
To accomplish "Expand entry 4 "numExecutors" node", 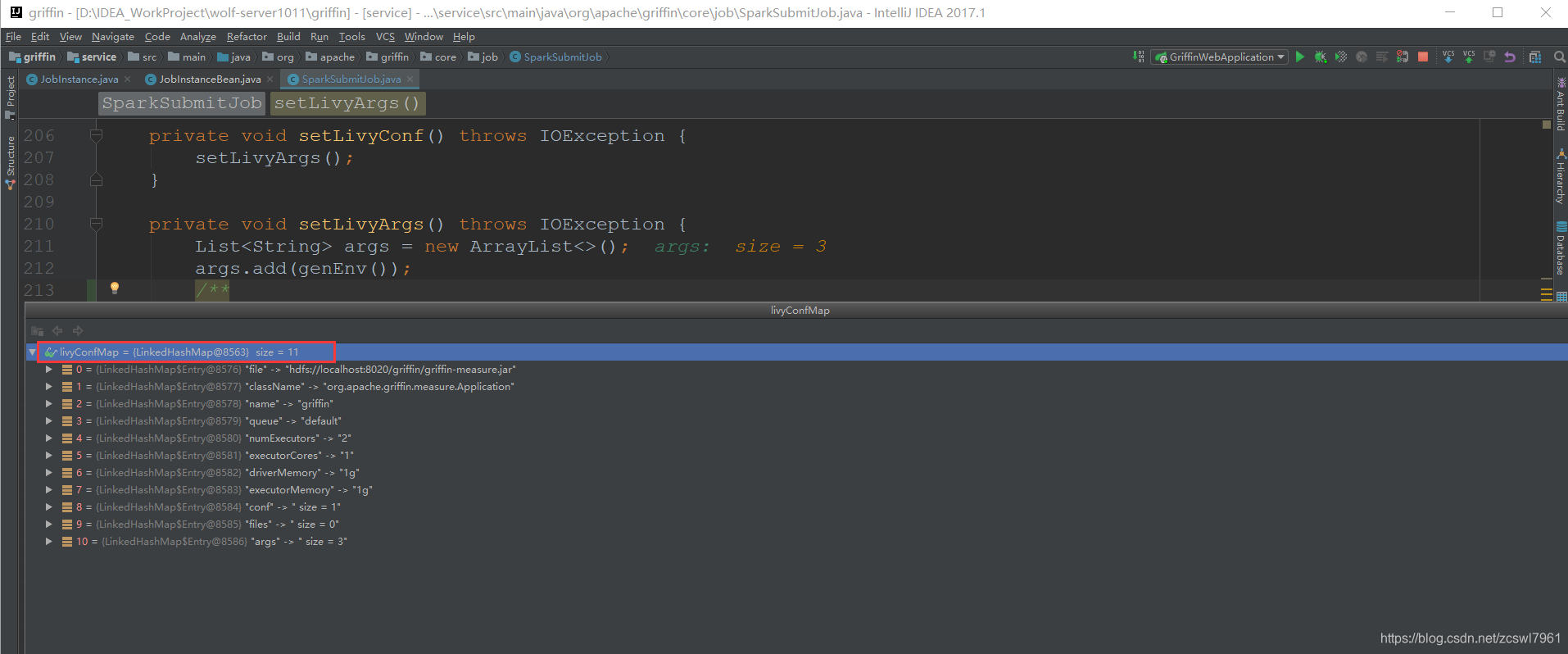I will (49, 438).
